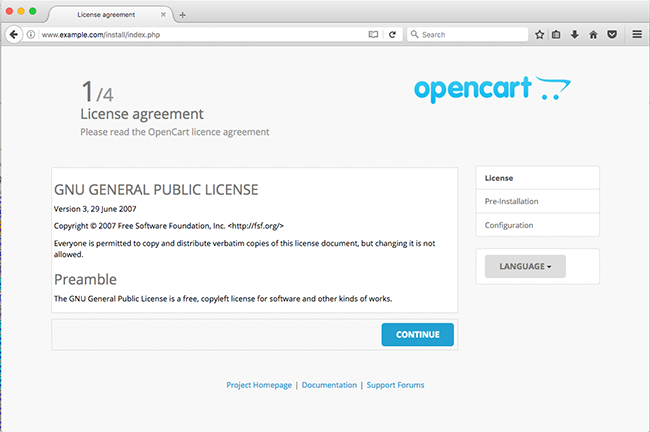Expand the LANGUAGE dropdown
The width and height of the screenshot is (650, 432).
coord(525,266)
